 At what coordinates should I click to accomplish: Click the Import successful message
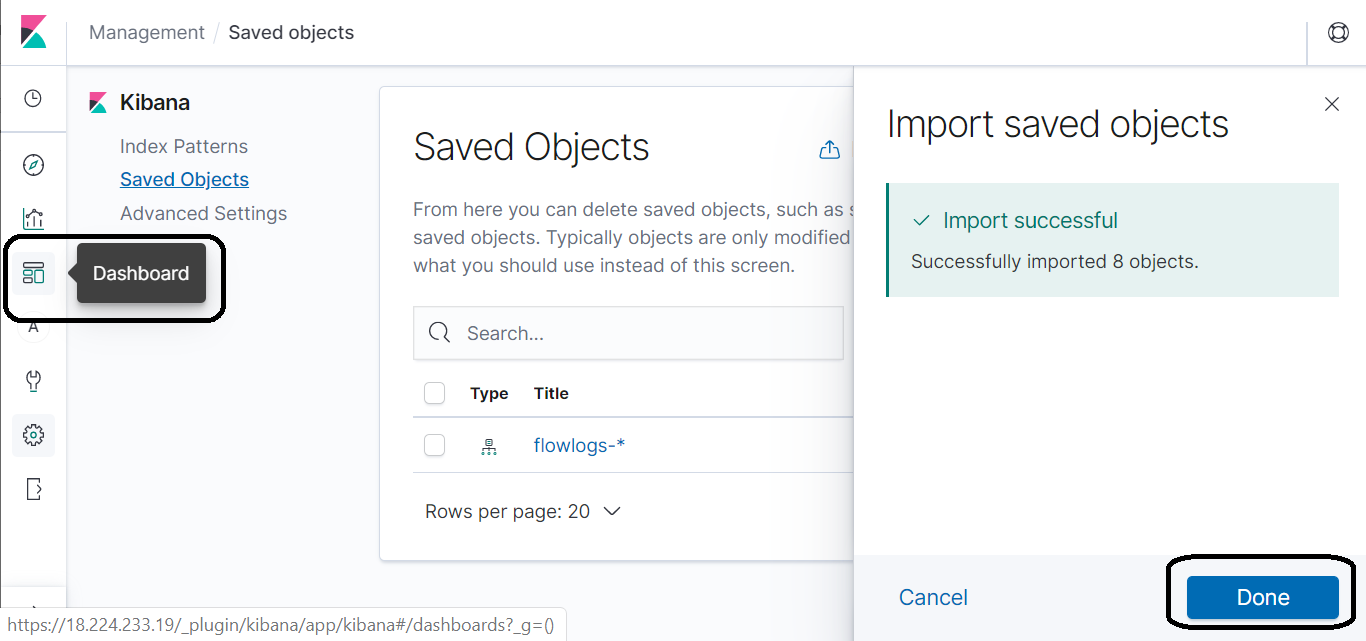[x=1030, y=221]
